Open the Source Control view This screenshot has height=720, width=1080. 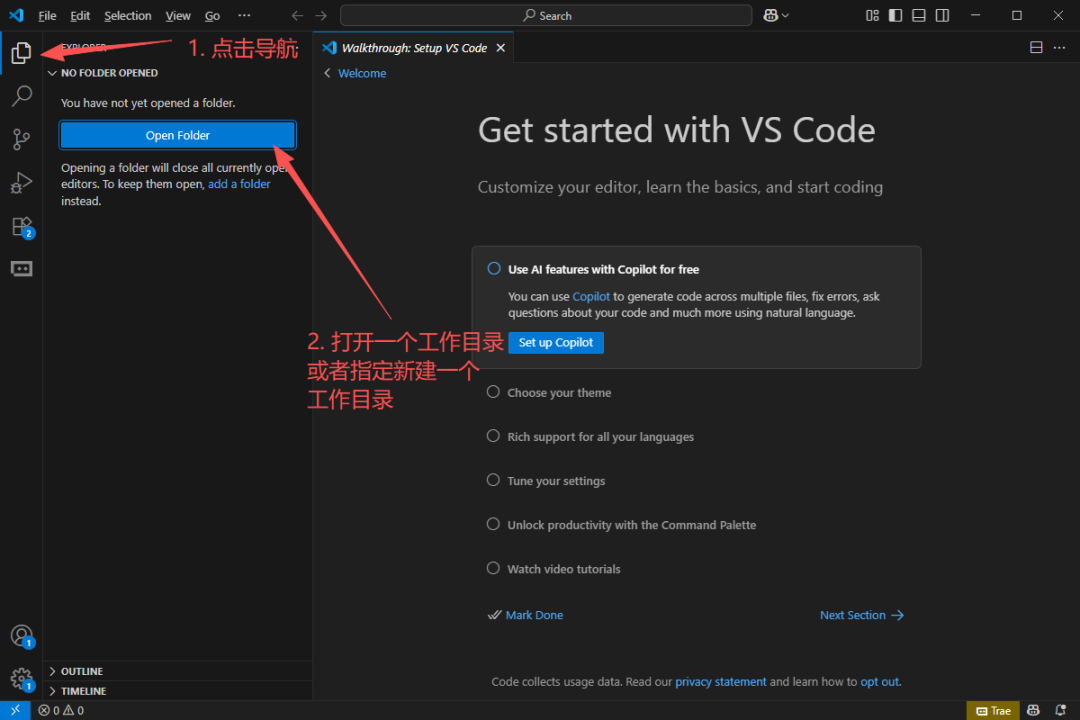(21, 139)
